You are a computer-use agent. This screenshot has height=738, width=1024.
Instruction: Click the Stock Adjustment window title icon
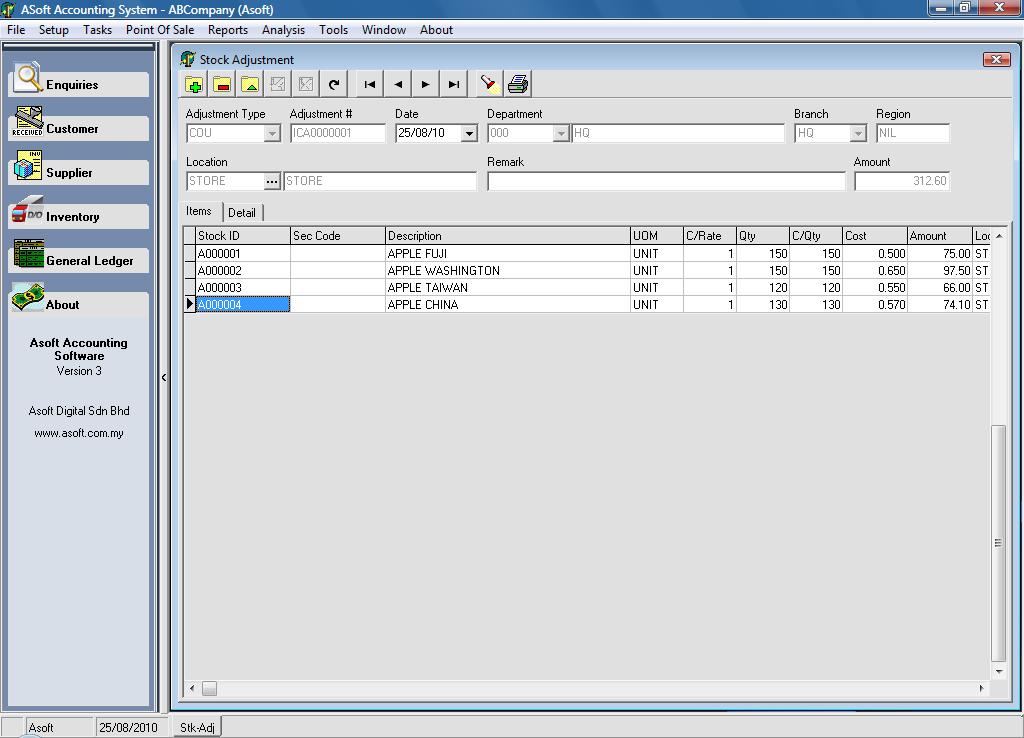(187, 59)
